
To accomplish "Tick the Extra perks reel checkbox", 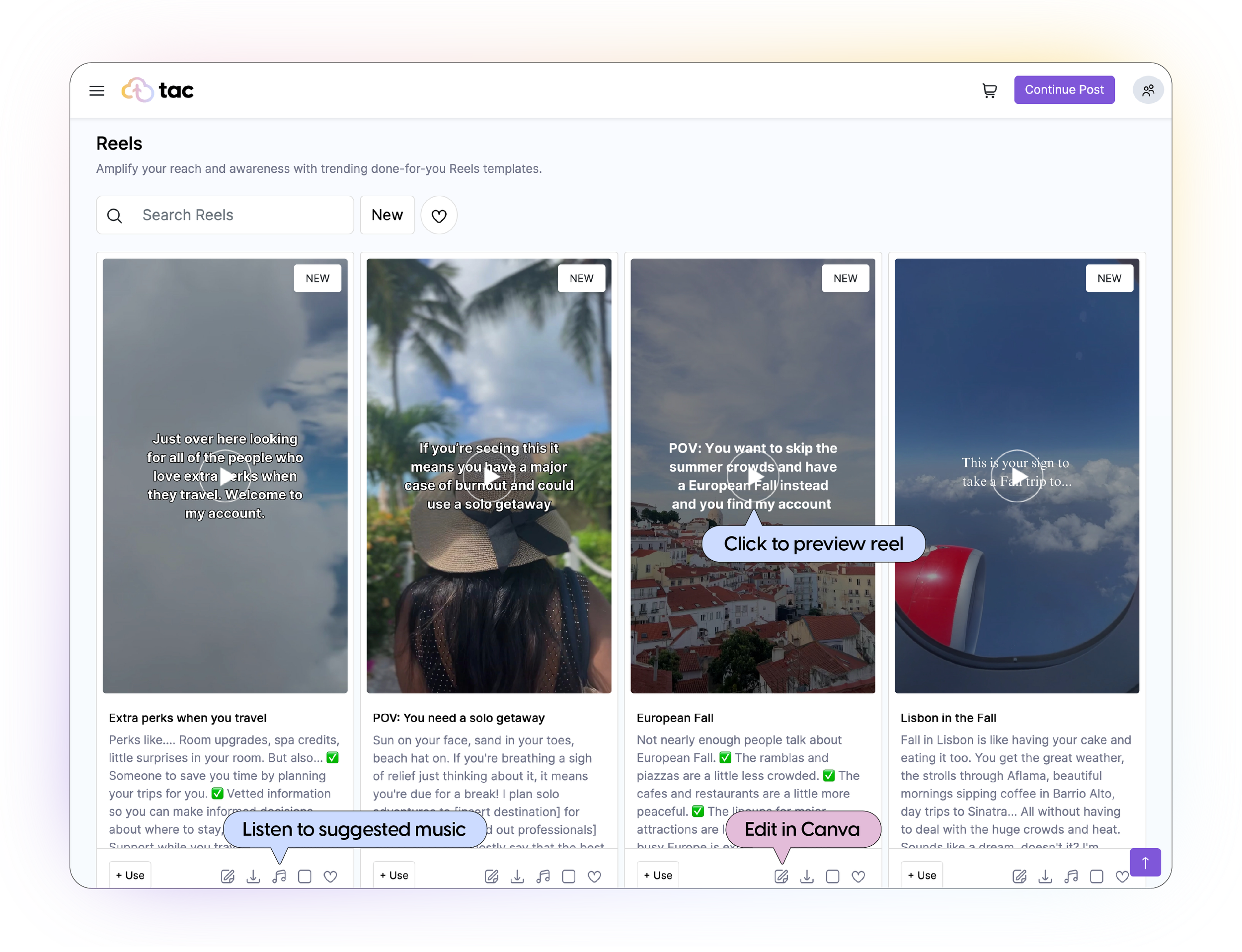I will point(305,877).
